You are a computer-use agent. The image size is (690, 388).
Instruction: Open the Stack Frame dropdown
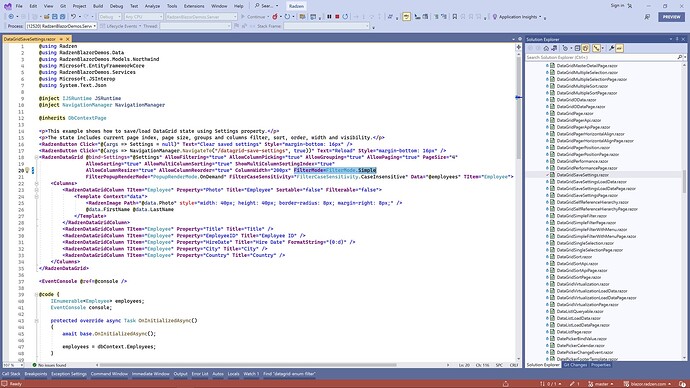point(326,26)
